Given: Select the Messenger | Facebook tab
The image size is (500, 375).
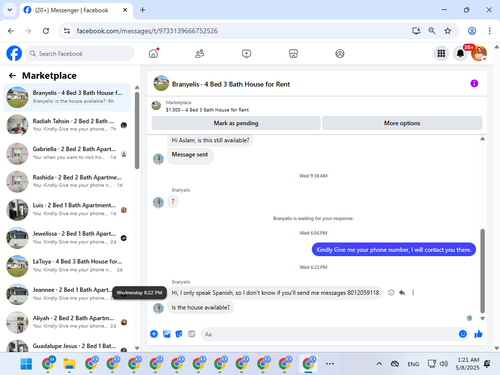Looking at the screenshot, I should tap(76, 10).
